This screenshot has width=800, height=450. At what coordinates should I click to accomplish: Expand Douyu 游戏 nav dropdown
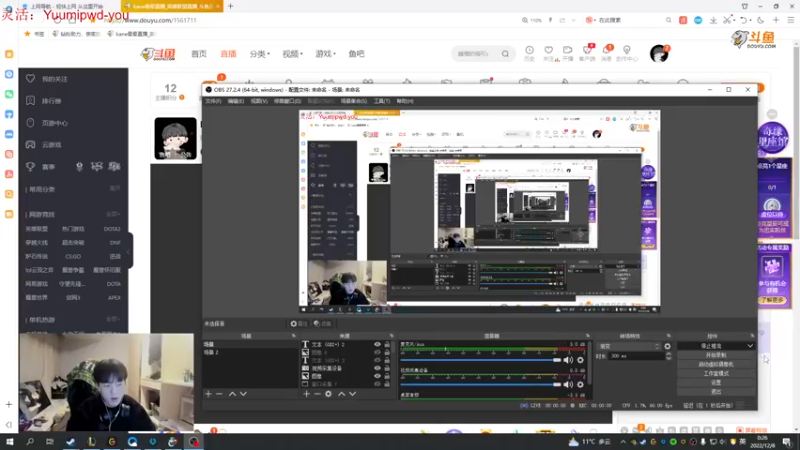[x=326, y=54]
